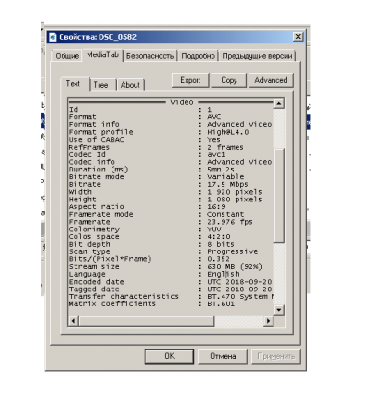This screenshot has width=371, height=400.
Task: Close the DSC_0582 properties dialog
Action: [x=298, y=37]
